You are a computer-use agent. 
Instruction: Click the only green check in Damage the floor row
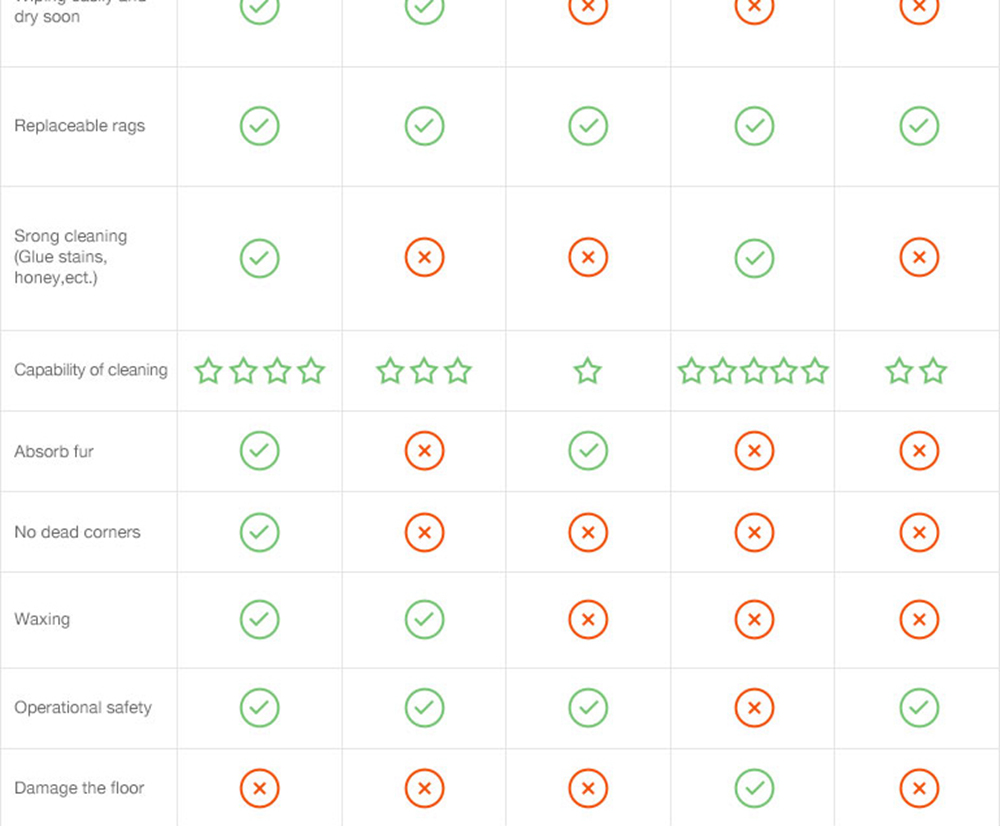pyautogui.click(x=754, y=789)
